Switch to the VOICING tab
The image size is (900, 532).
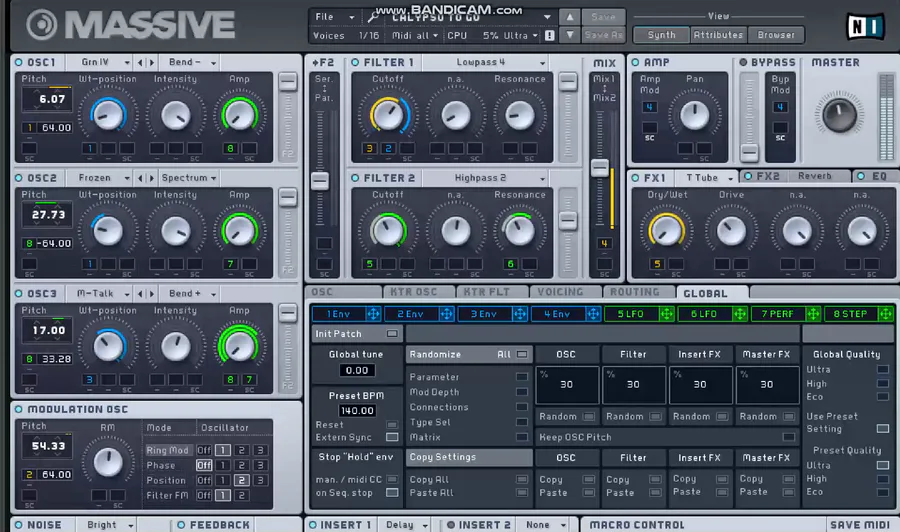[565, 292]
